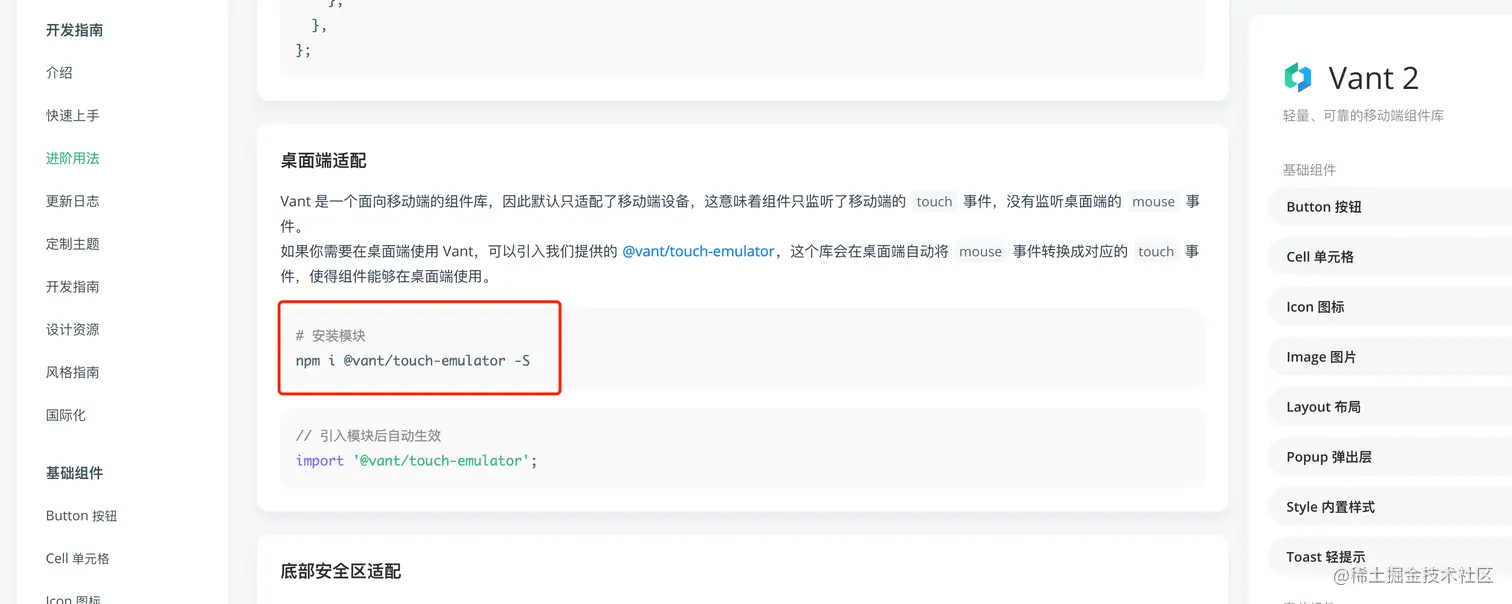
Task: Open the 设计资源 sidebar page
Action: click(x=73, y=330)
